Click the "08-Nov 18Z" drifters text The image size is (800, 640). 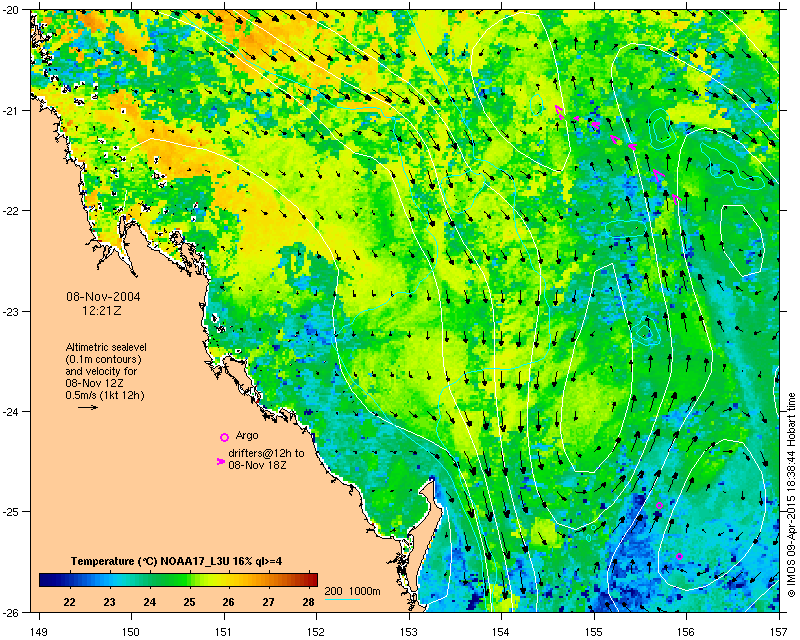(x=258, y=465)
